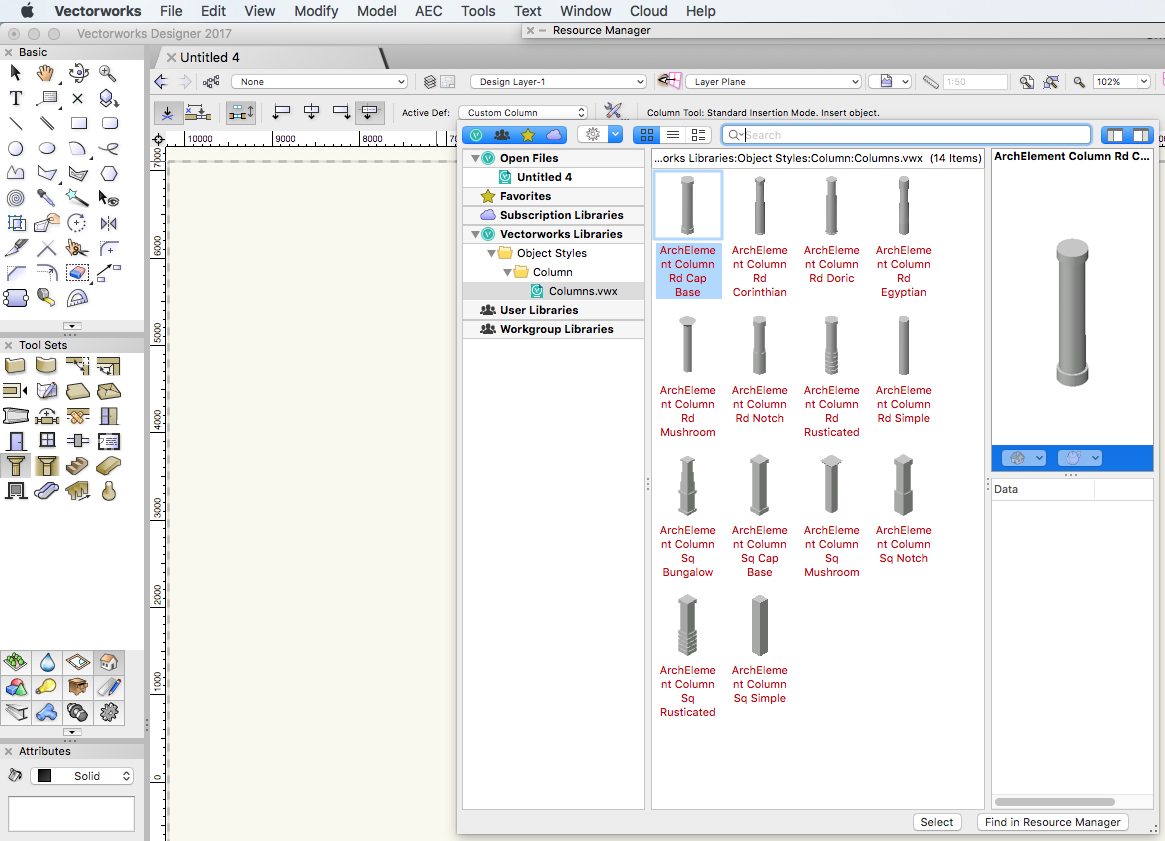Image resolution: width=1165 pixels, height=841 pixels.
Task: Select the Tape Measure tool in Tool Sets
Action: (45, 297)
